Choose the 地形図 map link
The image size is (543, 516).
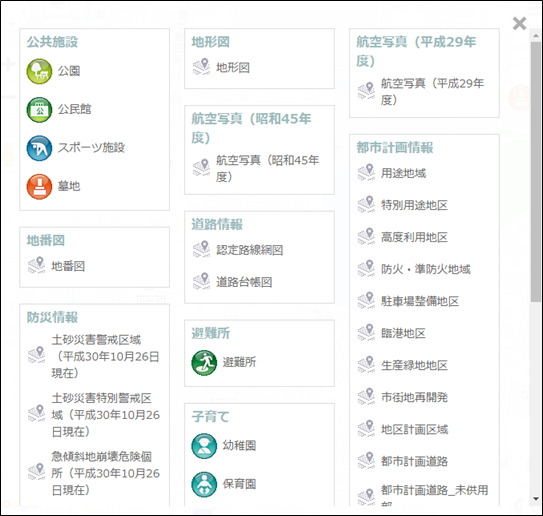click(x=233, y=68)
